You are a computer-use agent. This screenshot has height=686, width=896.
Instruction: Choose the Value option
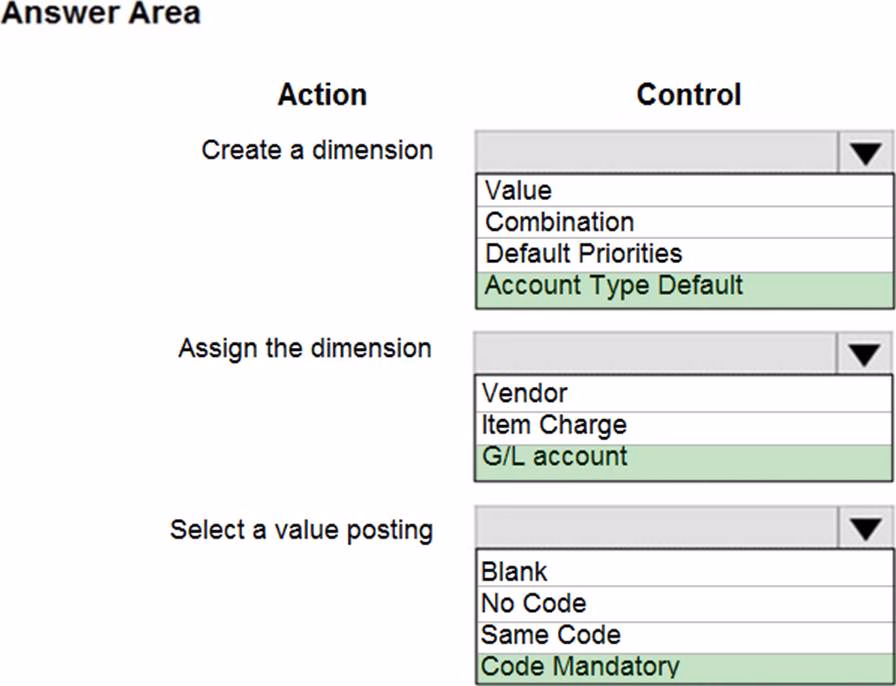click(x=518, y=190)
